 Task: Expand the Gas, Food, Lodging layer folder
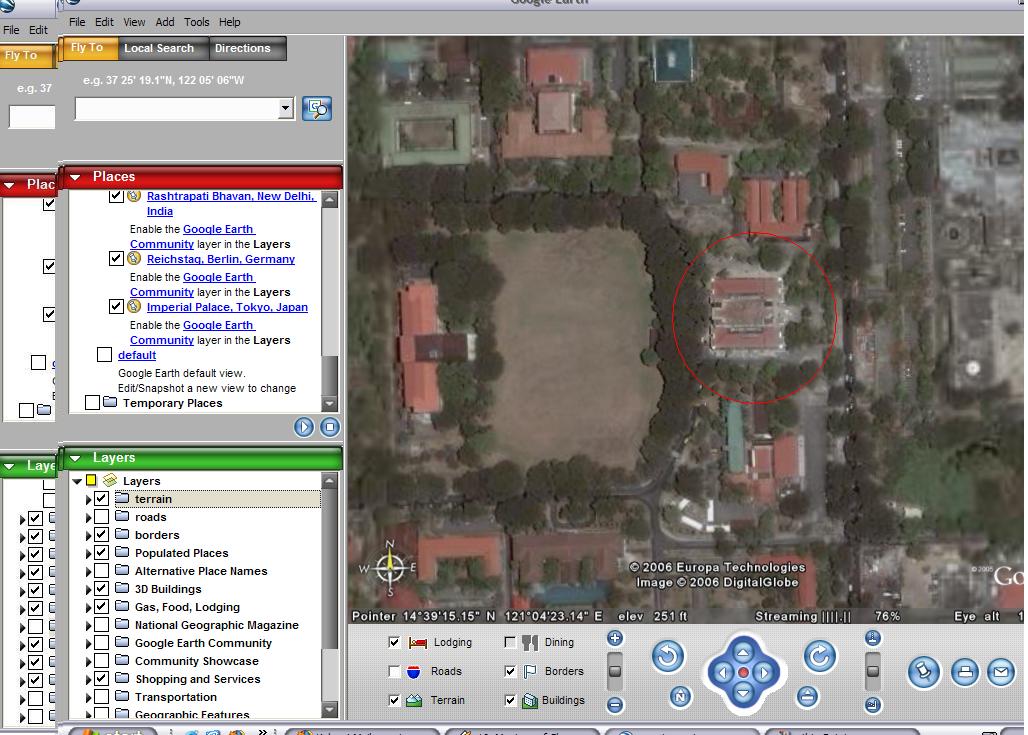[x=88, y=607]
